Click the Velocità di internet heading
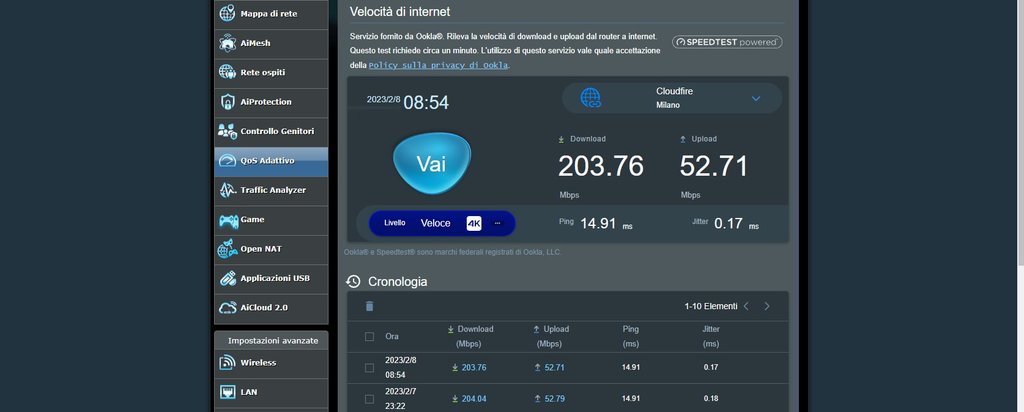The image size is (1024, 412). coord(400,12)
